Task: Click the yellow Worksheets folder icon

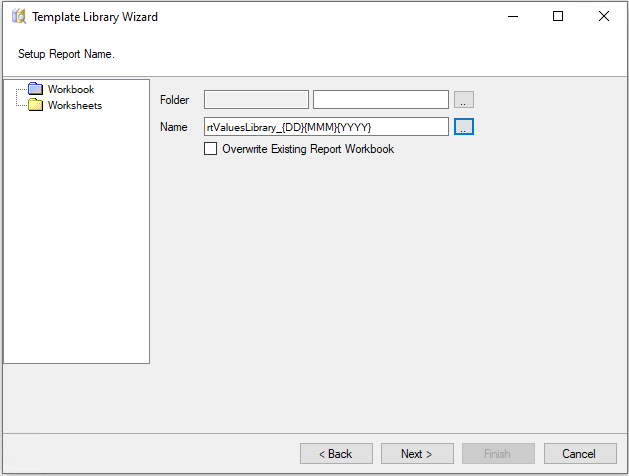Action: pyautogui.click(x=35, y=105)
